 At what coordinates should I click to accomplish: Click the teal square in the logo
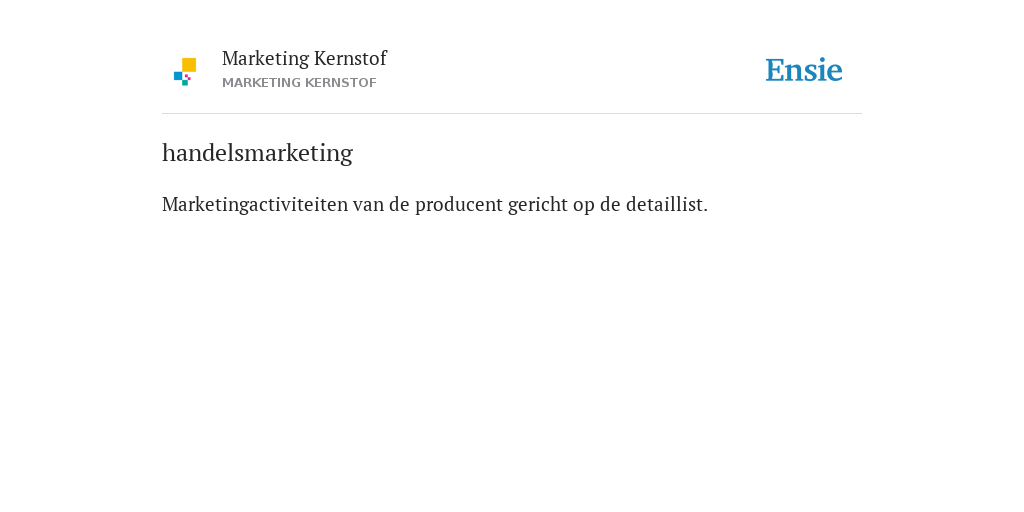coord(185,83)
